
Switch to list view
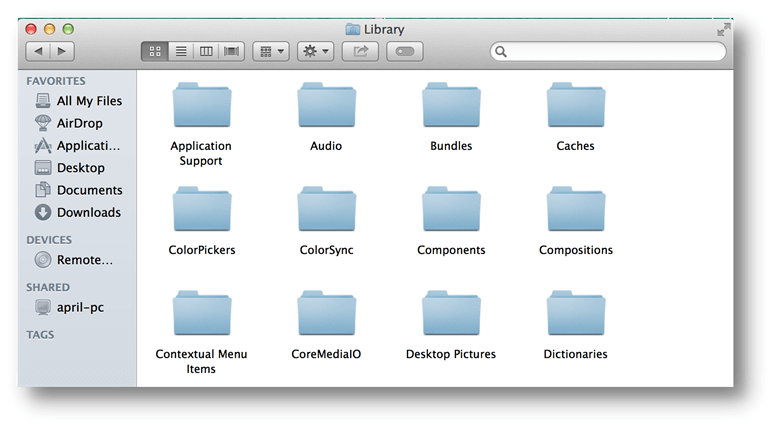tap(181, 51)
